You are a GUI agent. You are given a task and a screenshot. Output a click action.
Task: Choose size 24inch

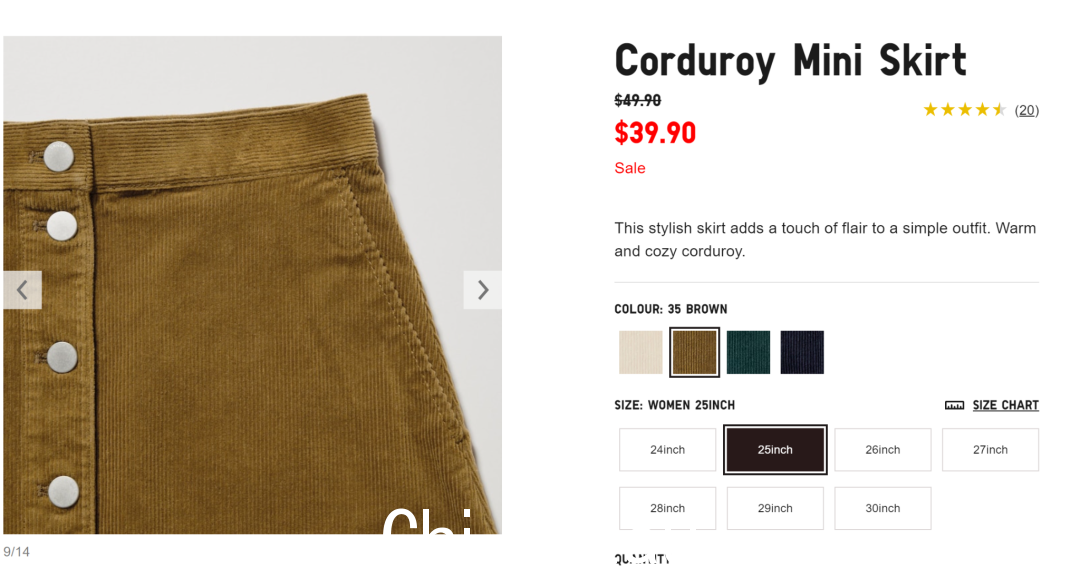coord(667,450)
